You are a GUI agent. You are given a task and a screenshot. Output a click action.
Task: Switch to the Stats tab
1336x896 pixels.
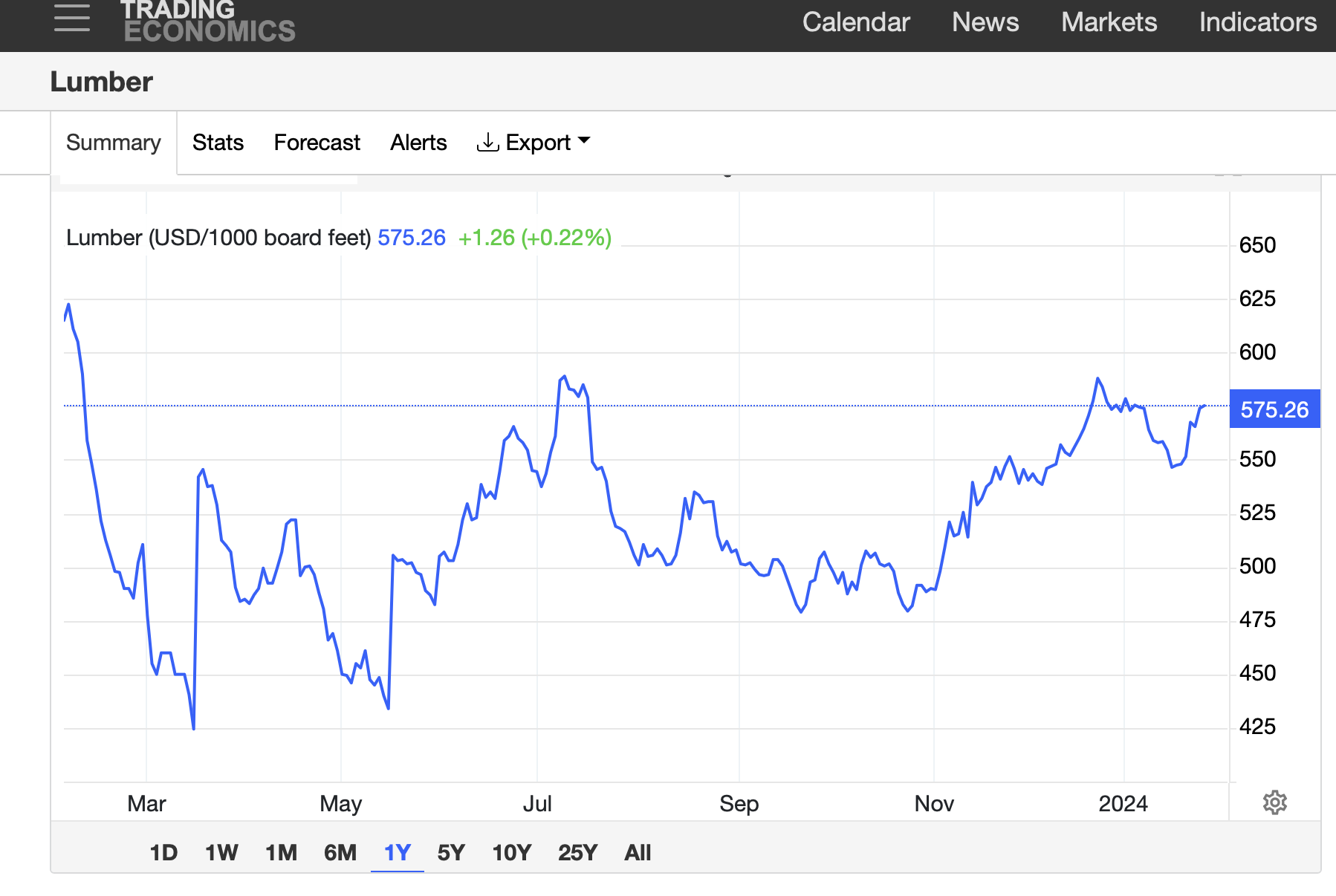tap(218, 143)
